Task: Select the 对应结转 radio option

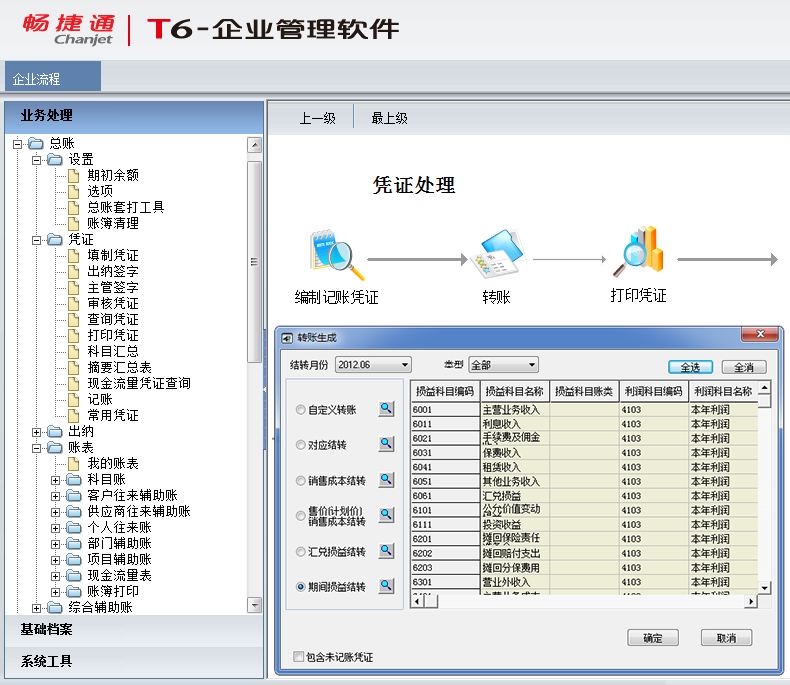Action: [301, 445]
